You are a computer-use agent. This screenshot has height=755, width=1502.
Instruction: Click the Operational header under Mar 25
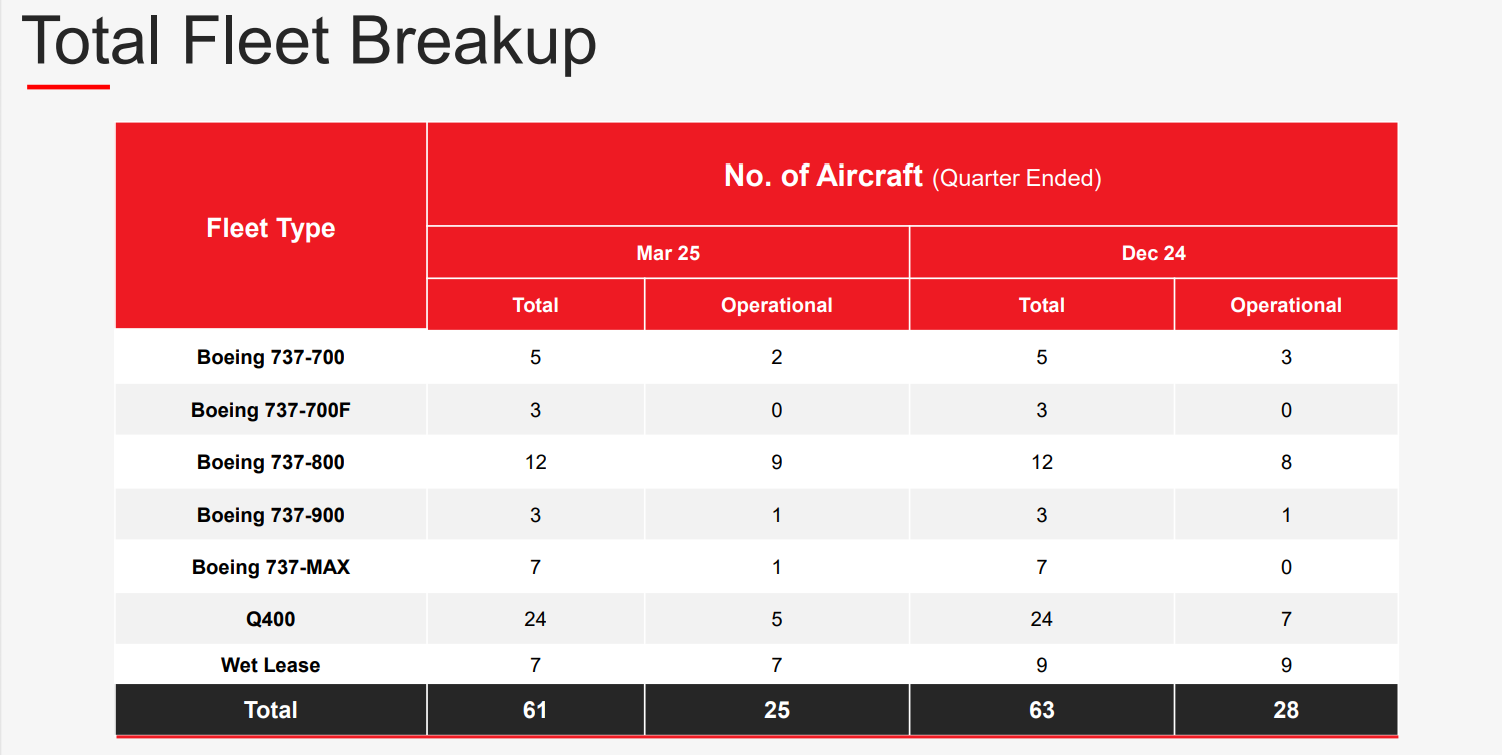tap(777, 305)
